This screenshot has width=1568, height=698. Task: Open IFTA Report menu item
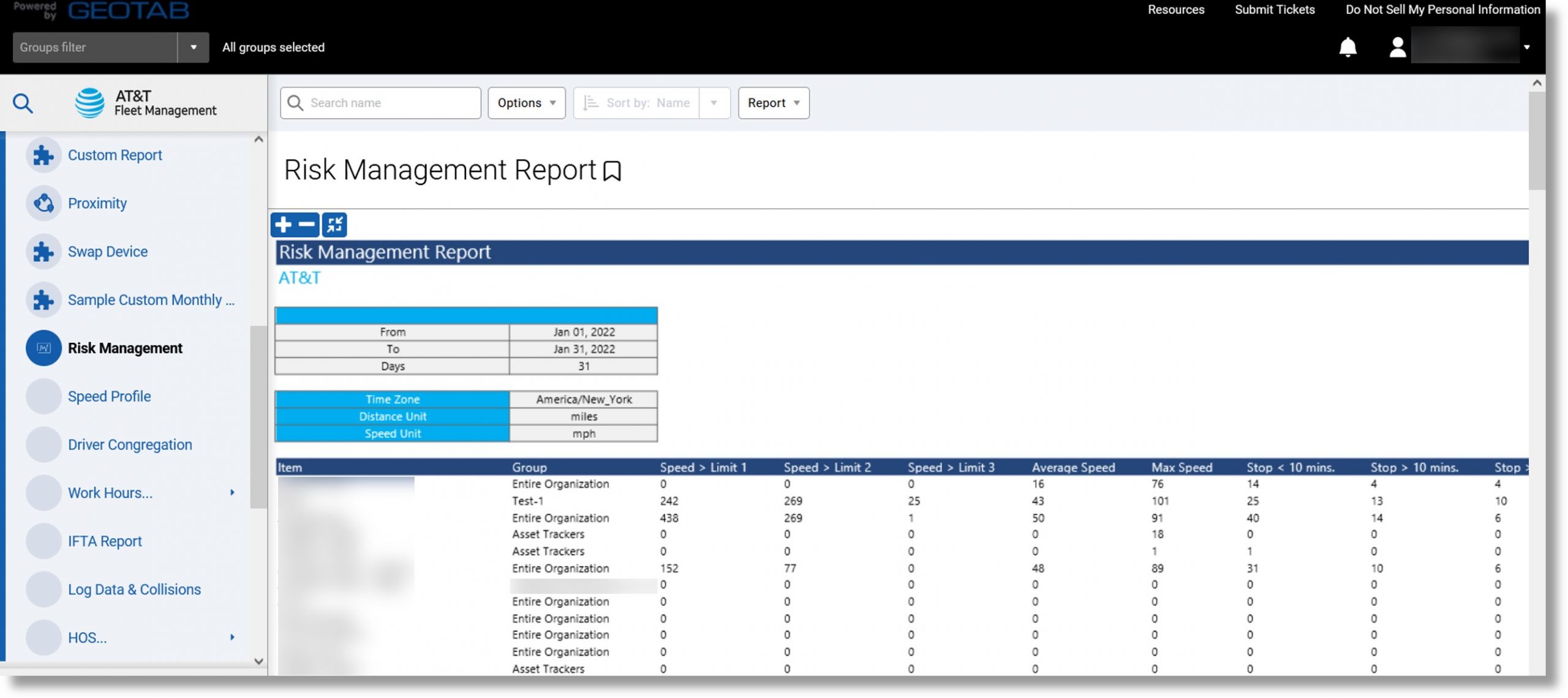point(105,541)
